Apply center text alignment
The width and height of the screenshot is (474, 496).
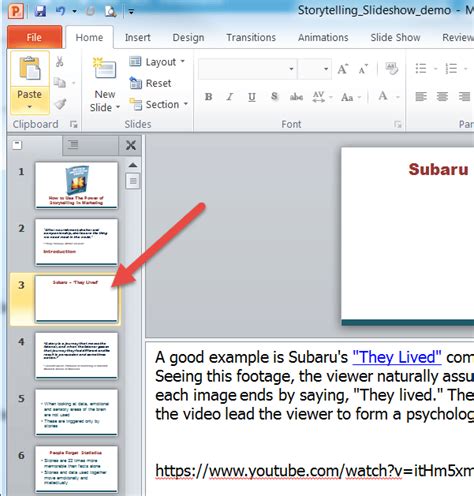point(442,97)
